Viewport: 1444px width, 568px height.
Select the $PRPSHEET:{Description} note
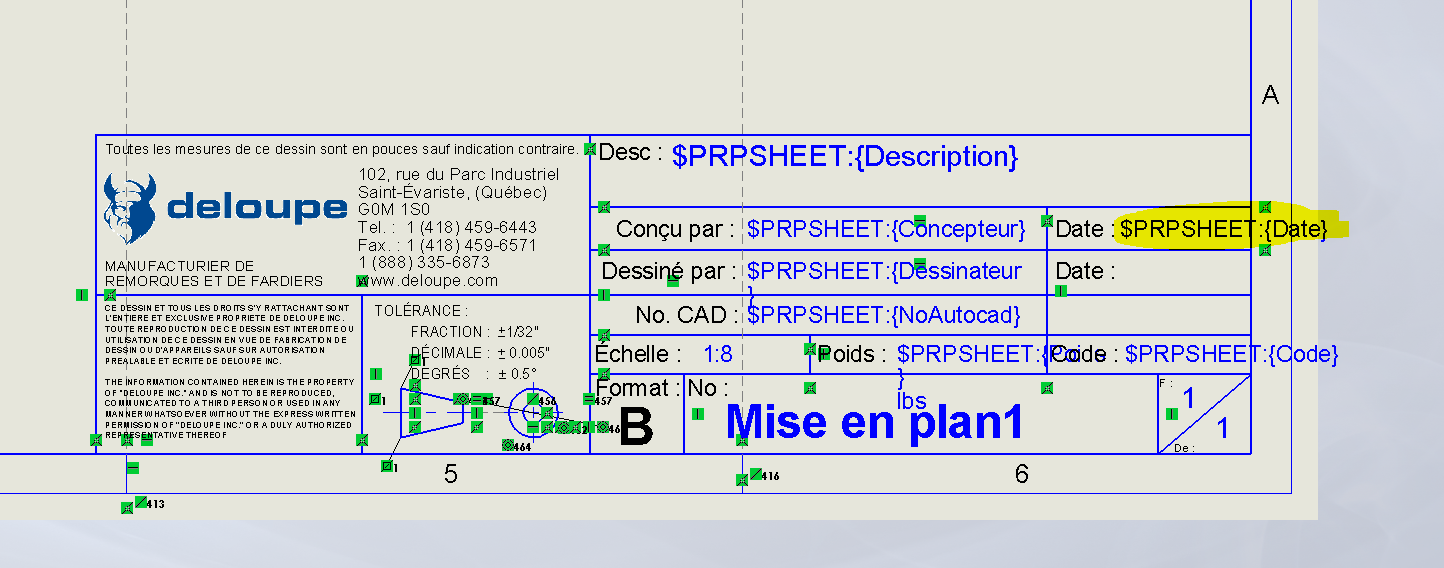pyautogui.click(x=845, y=156)
